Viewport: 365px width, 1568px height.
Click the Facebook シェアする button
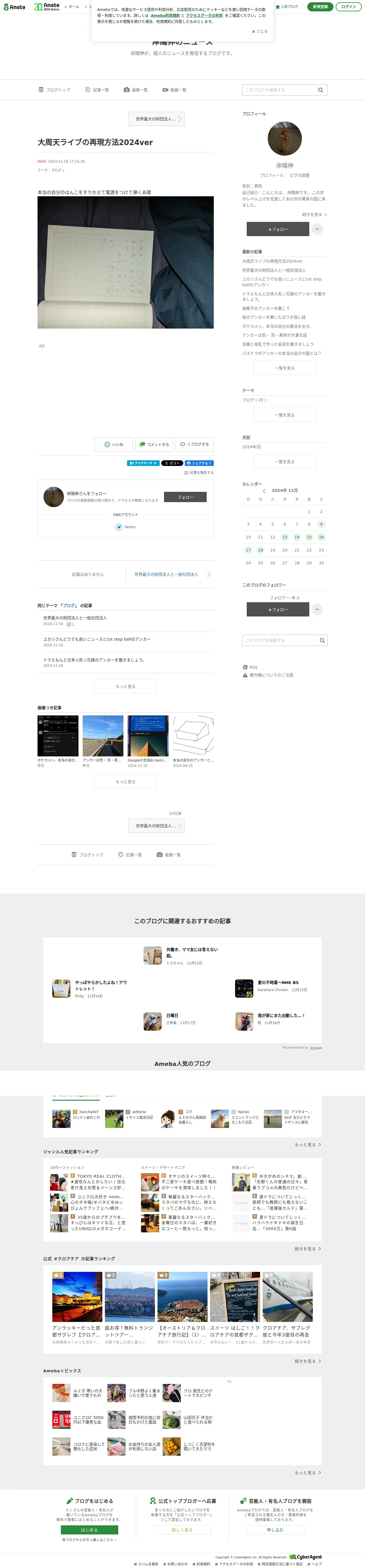pyautogui.click(x=199, y=463)
